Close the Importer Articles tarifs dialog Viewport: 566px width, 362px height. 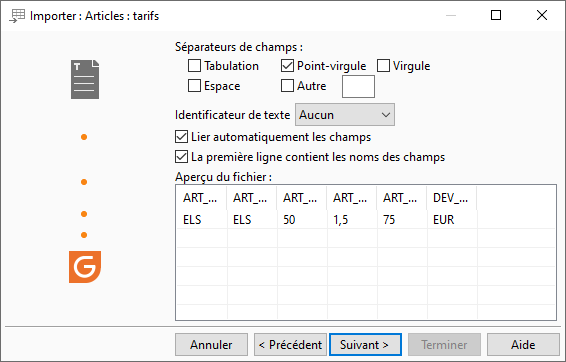pyautogui.click(x=542, y=15)
